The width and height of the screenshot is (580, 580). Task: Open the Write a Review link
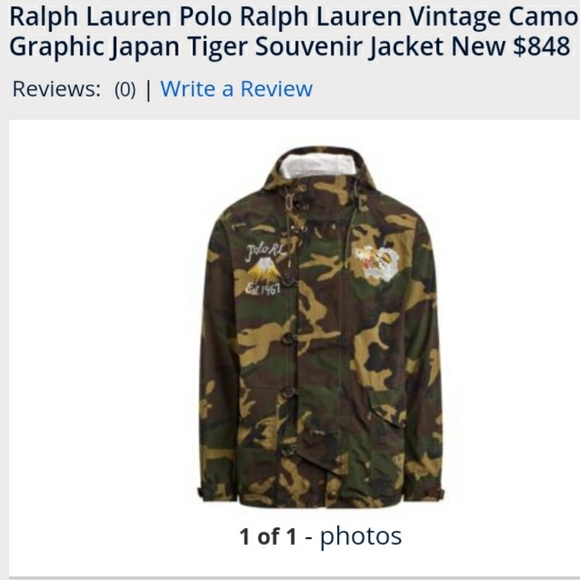point(236,89)
